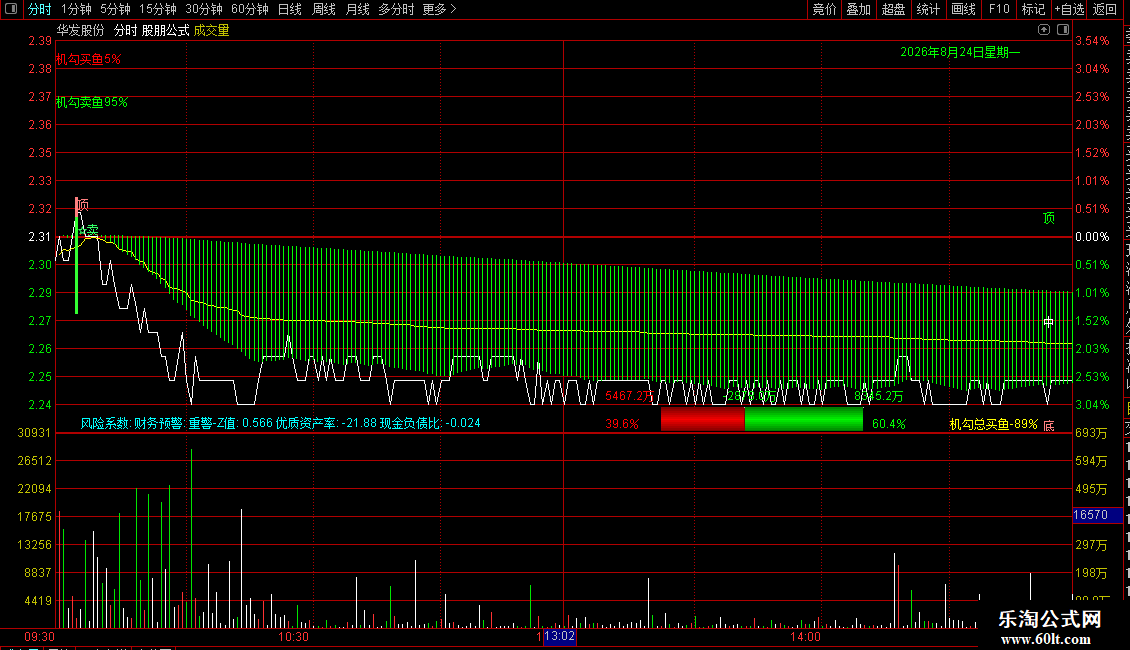Click the 8345.2万 amount label
Screen dimensions: 1130x650
[878, 396]
